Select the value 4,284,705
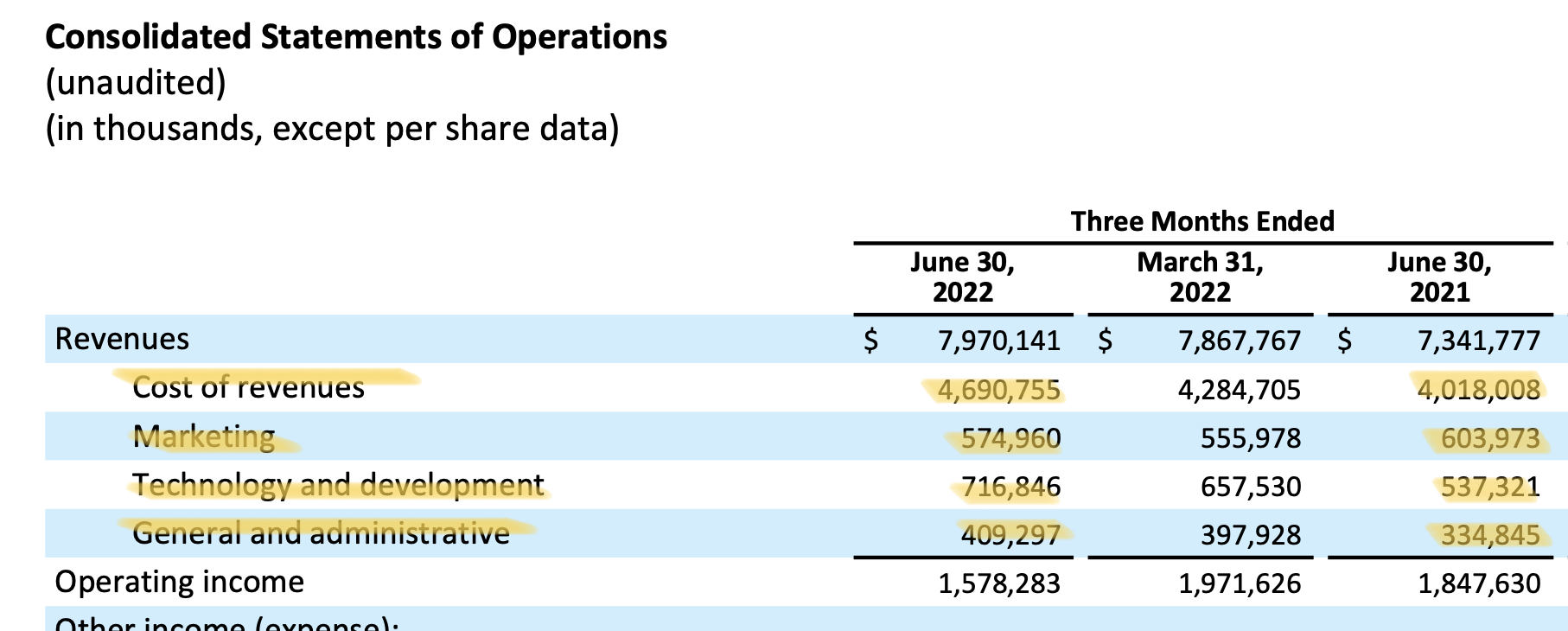This screenshot has height=631, width=1568. pos(1240,390)
